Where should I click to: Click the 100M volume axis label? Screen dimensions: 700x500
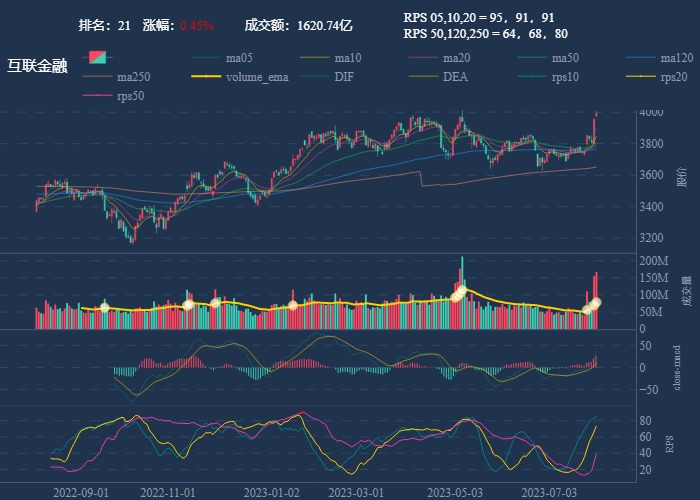(x=654, y=295)
